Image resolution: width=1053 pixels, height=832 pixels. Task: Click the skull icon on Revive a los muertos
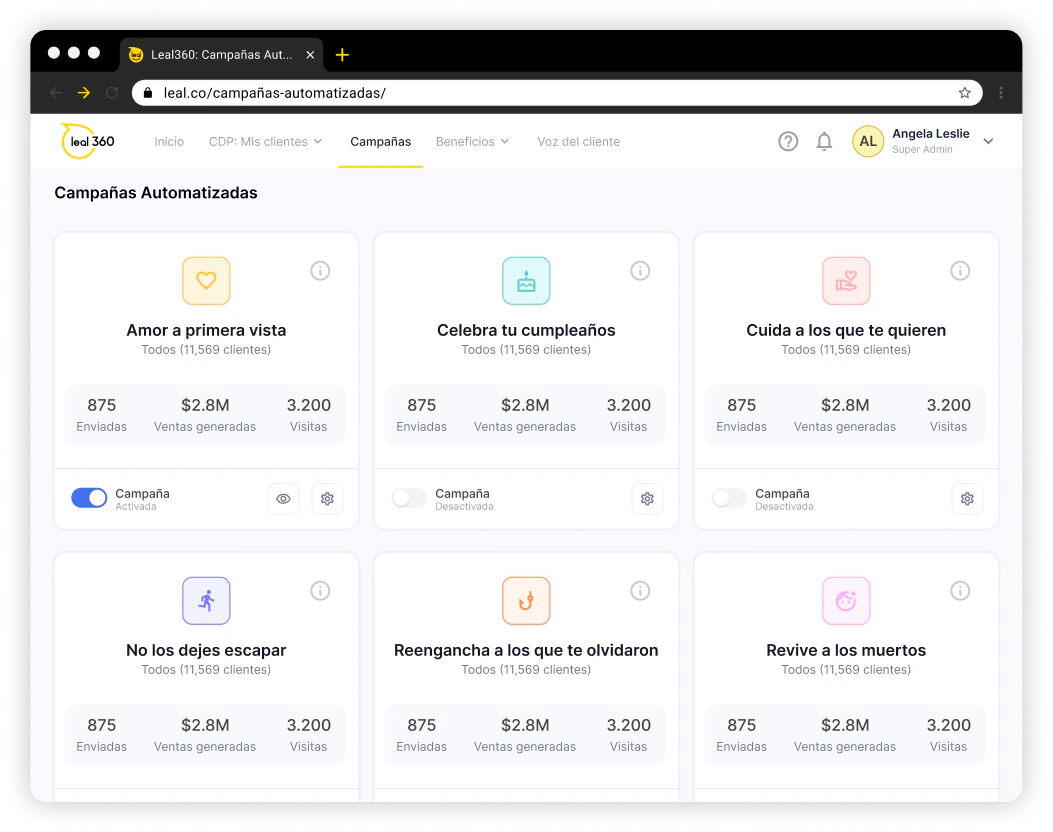846,601
